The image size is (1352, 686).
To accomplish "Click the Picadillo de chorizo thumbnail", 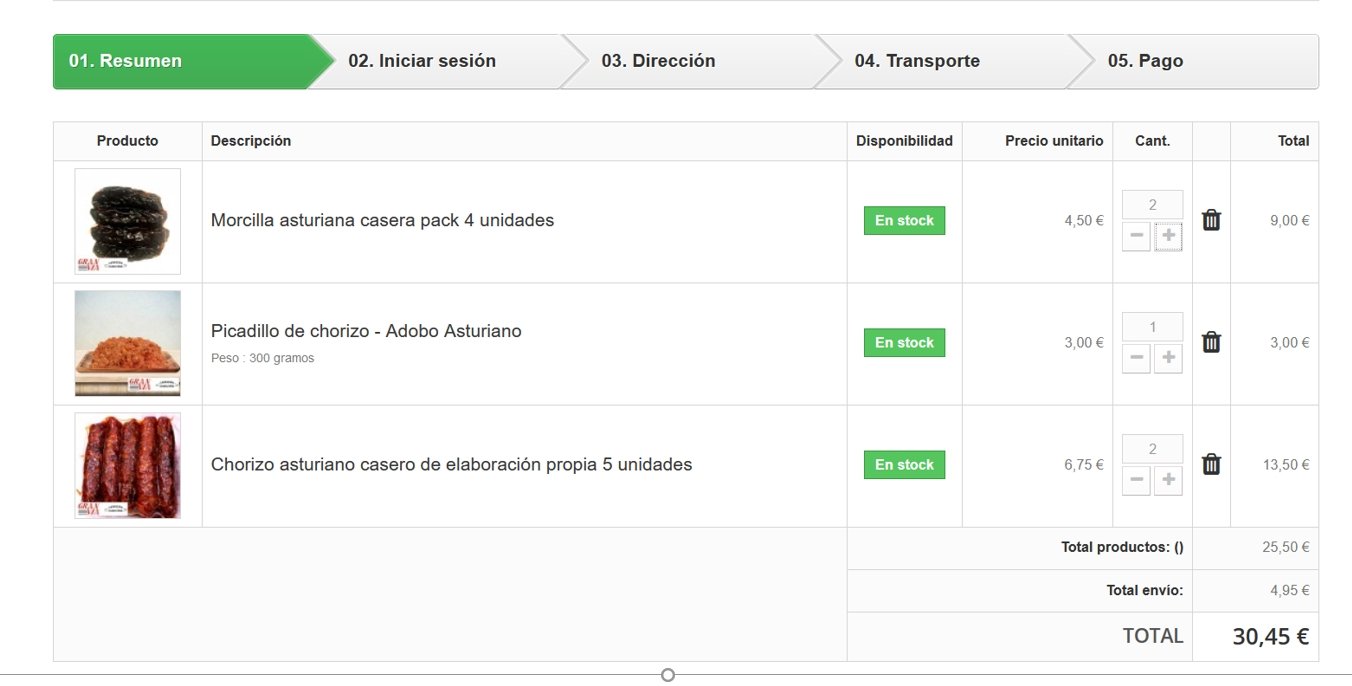I will [x=128, y=343].
